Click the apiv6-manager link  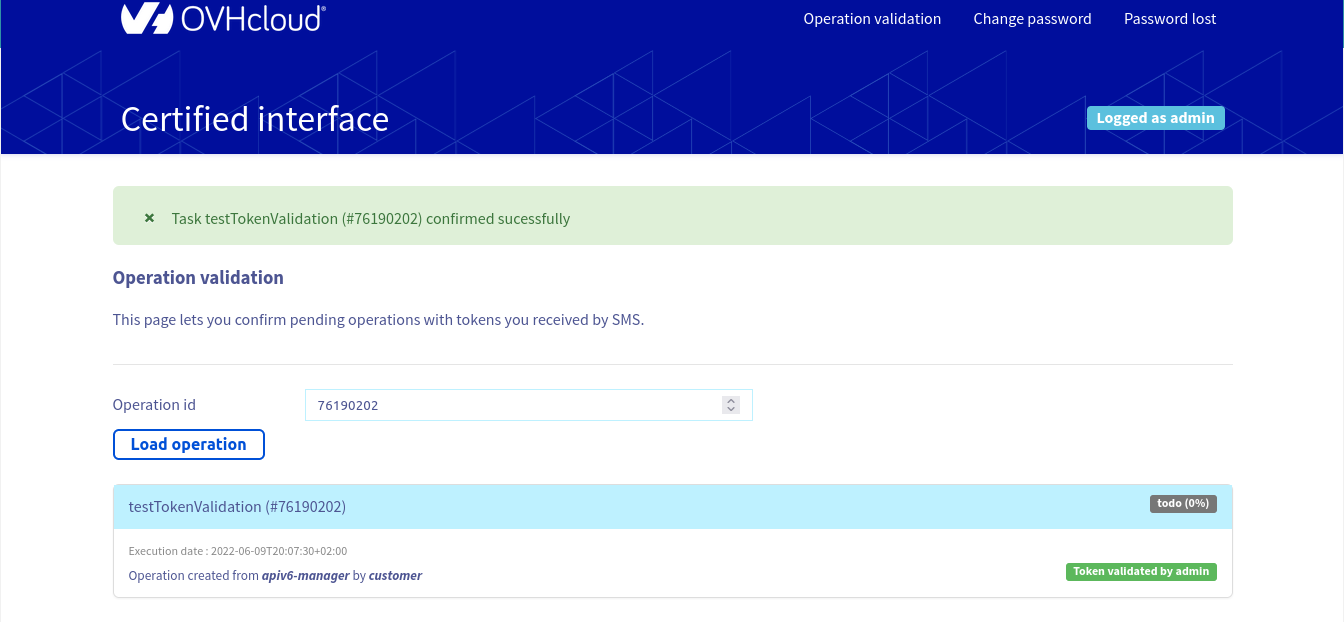tap(306, 575)
